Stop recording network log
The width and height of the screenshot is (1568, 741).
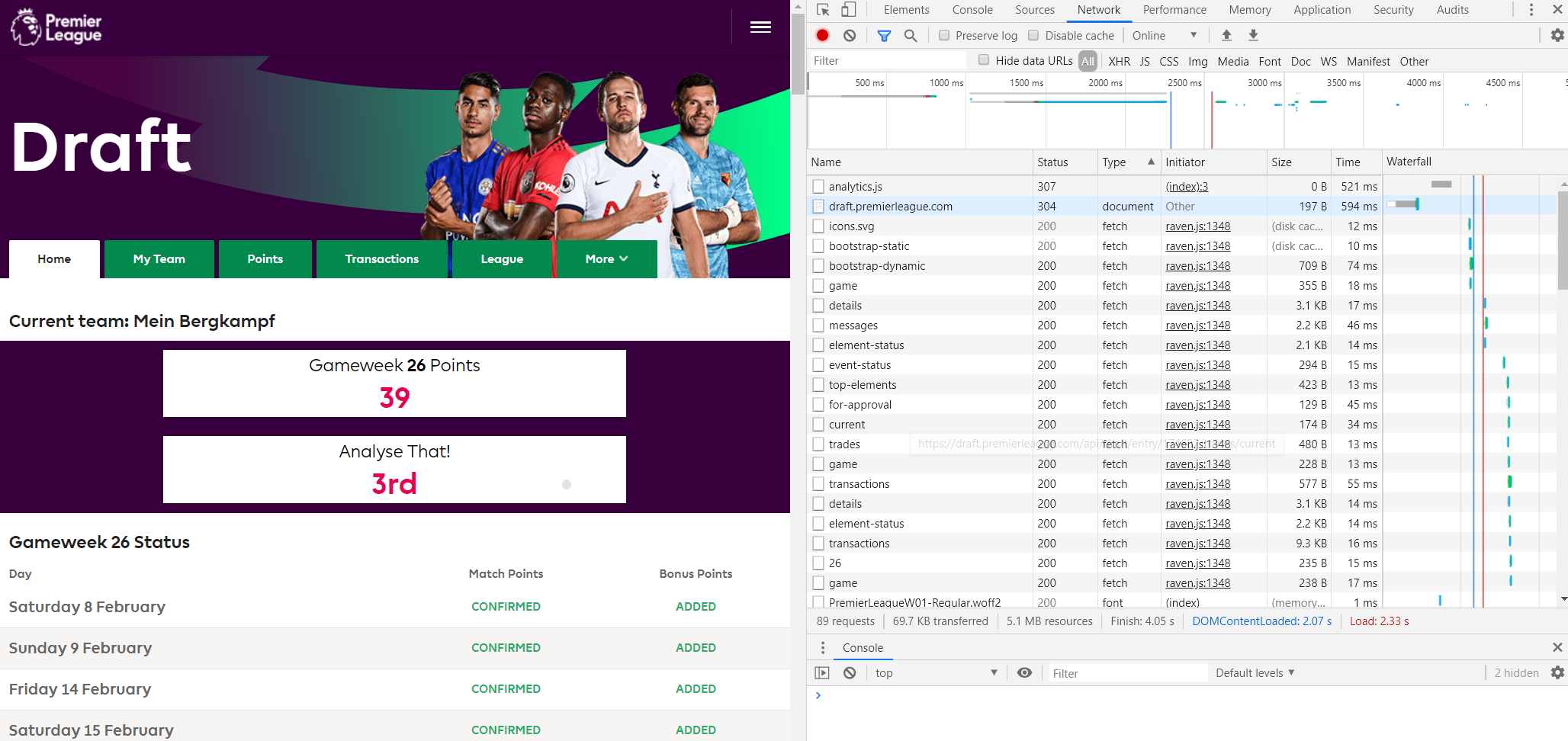coord(822,35)
